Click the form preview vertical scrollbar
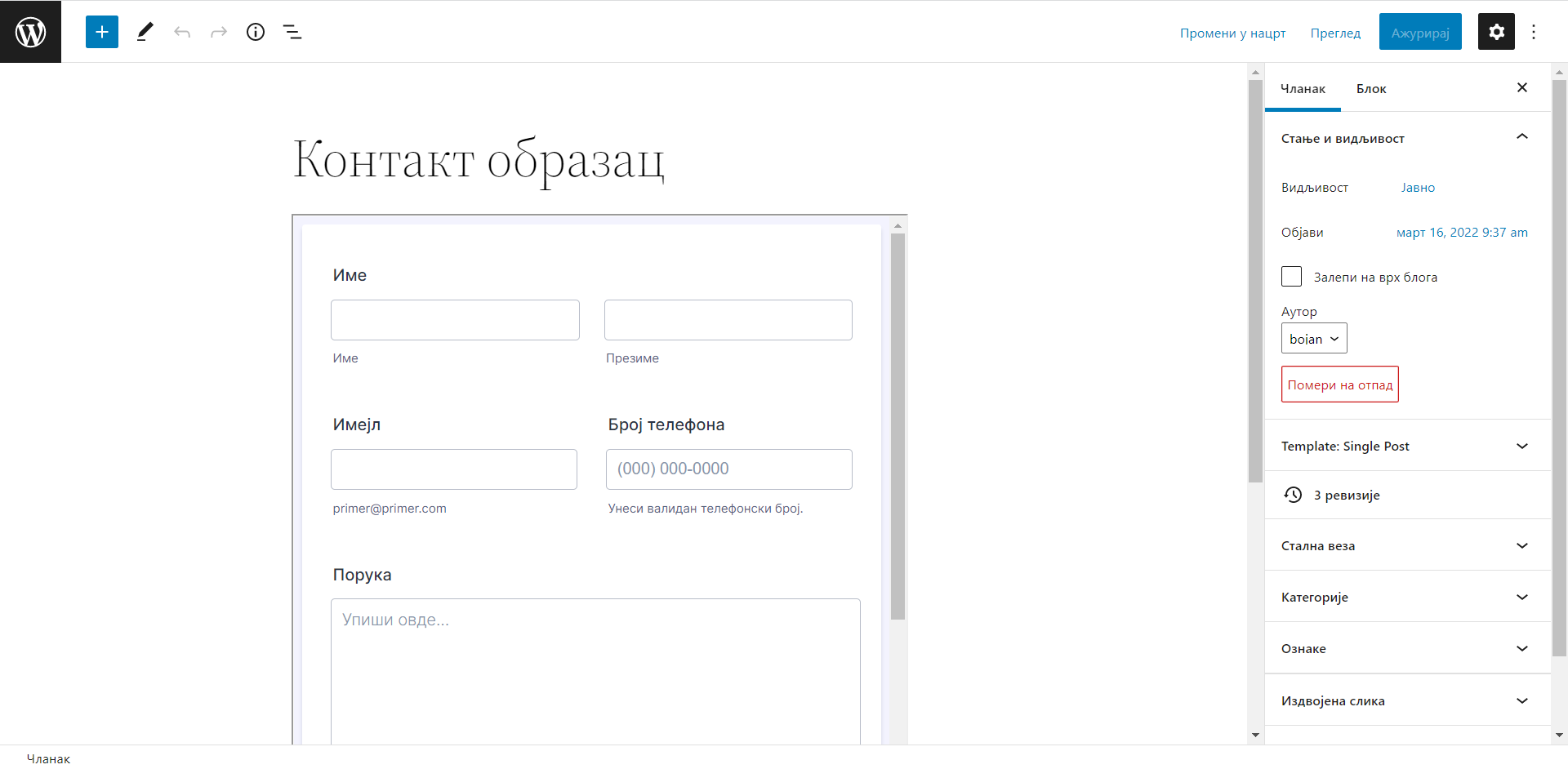The image size is (1568, 769). 898,426
